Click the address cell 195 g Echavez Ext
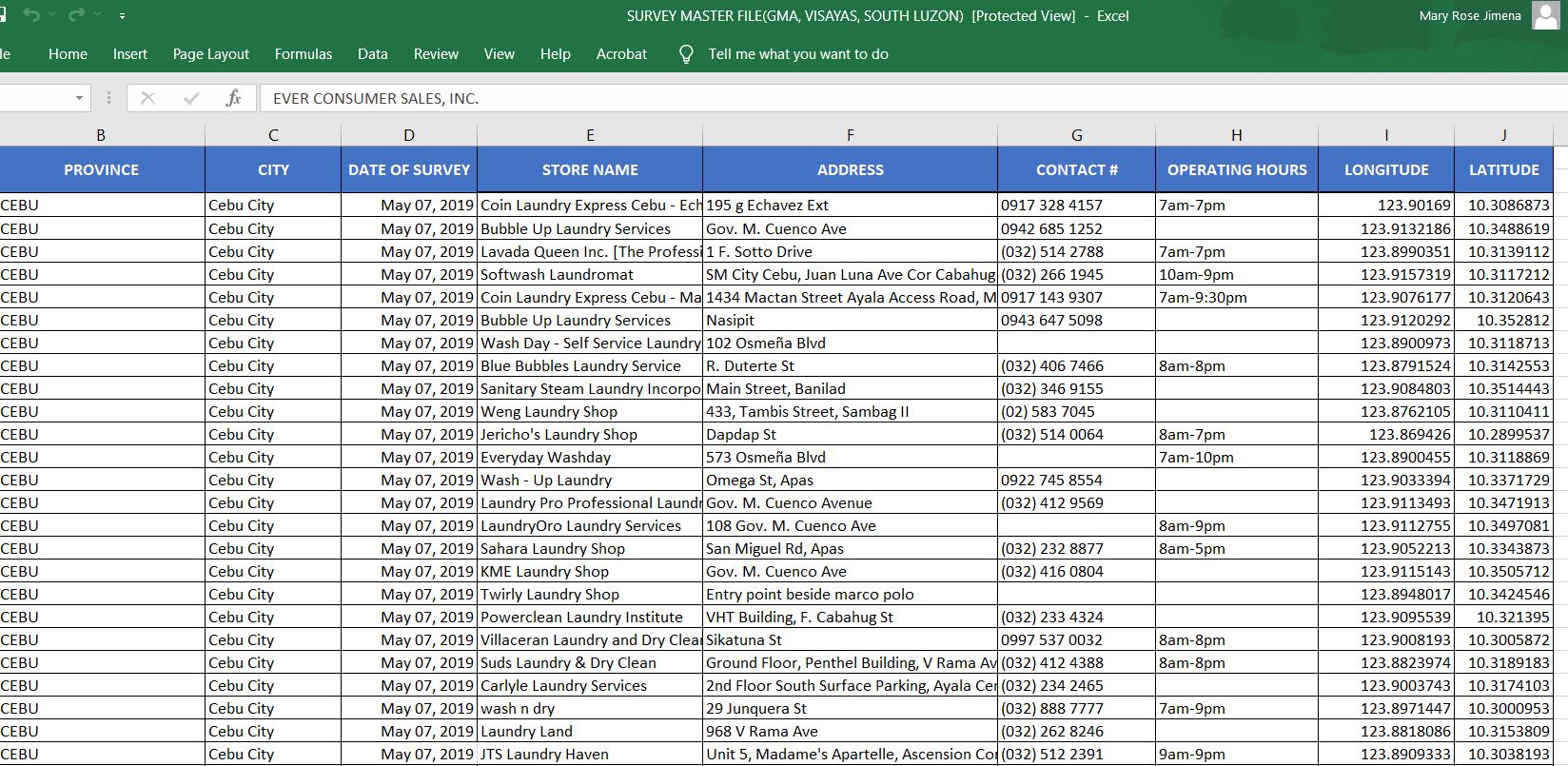The width and height of the screenshot is (1568, 766). click(851, 205)
